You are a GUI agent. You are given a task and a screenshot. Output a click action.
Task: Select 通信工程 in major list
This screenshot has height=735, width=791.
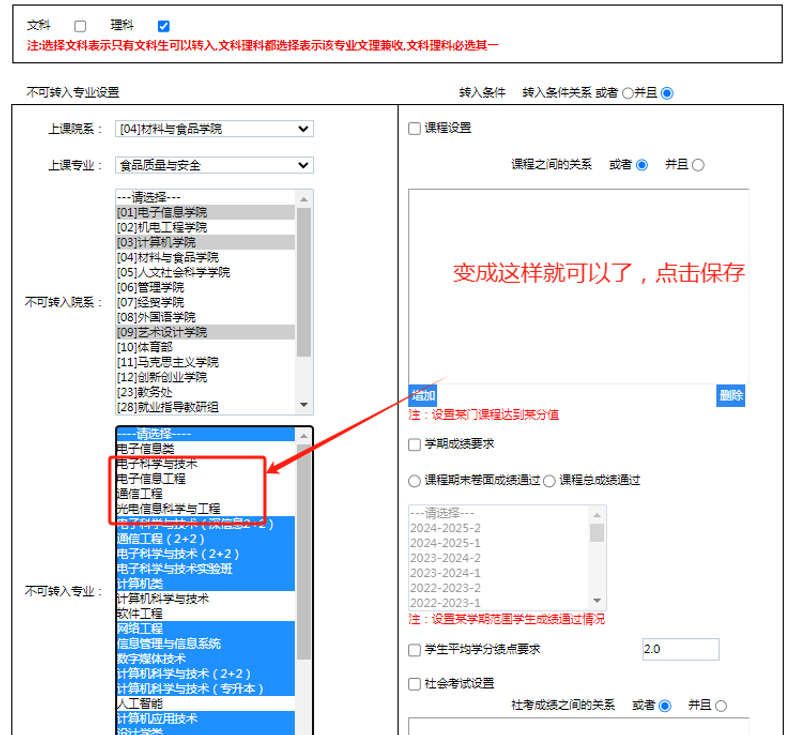click(x=205, y=493)
